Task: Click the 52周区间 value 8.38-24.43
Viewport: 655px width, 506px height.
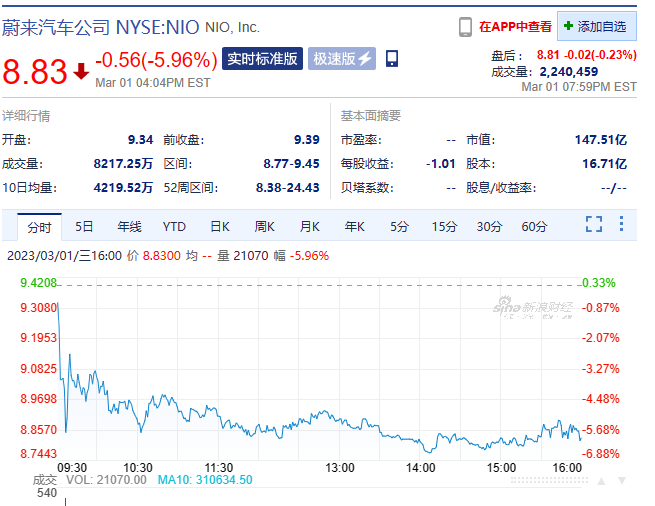Action: [x=287, y=187]
